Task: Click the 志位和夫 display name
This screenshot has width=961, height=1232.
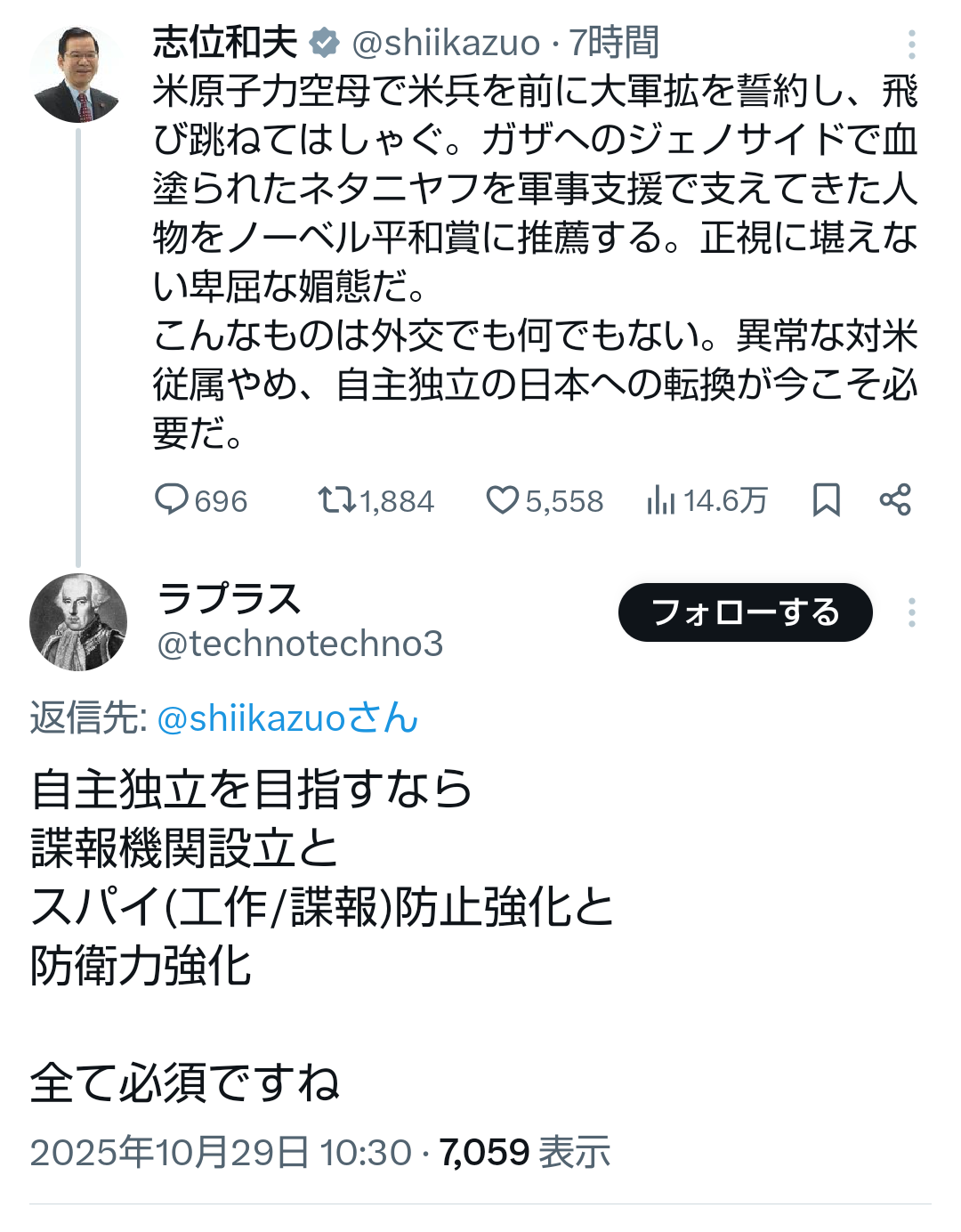Action: (x=225, y=42)
